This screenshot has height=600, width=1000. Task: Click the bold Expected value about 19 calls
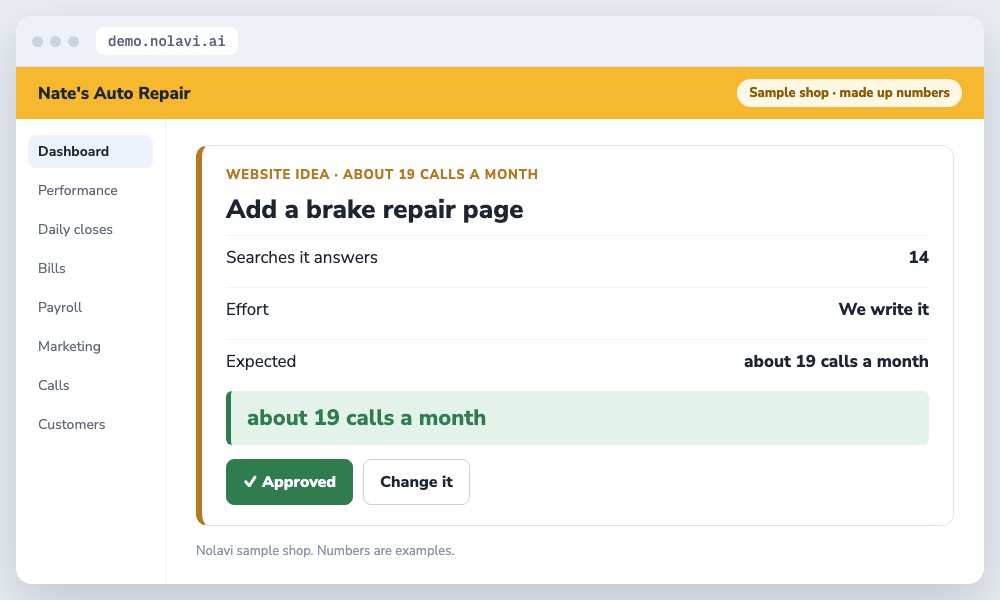coord(836,361)
